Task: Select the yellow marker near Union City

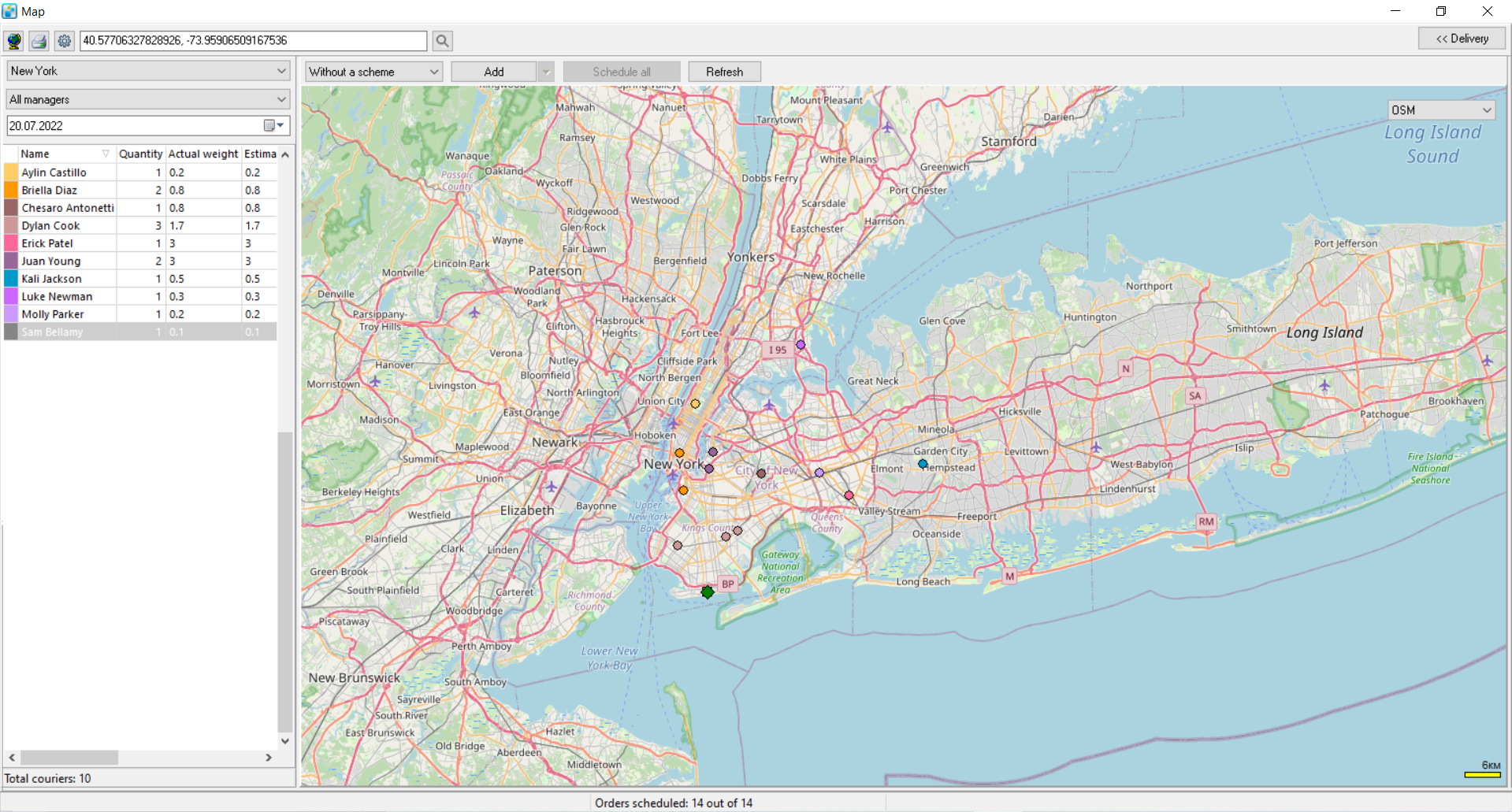Action: [695, 403]
